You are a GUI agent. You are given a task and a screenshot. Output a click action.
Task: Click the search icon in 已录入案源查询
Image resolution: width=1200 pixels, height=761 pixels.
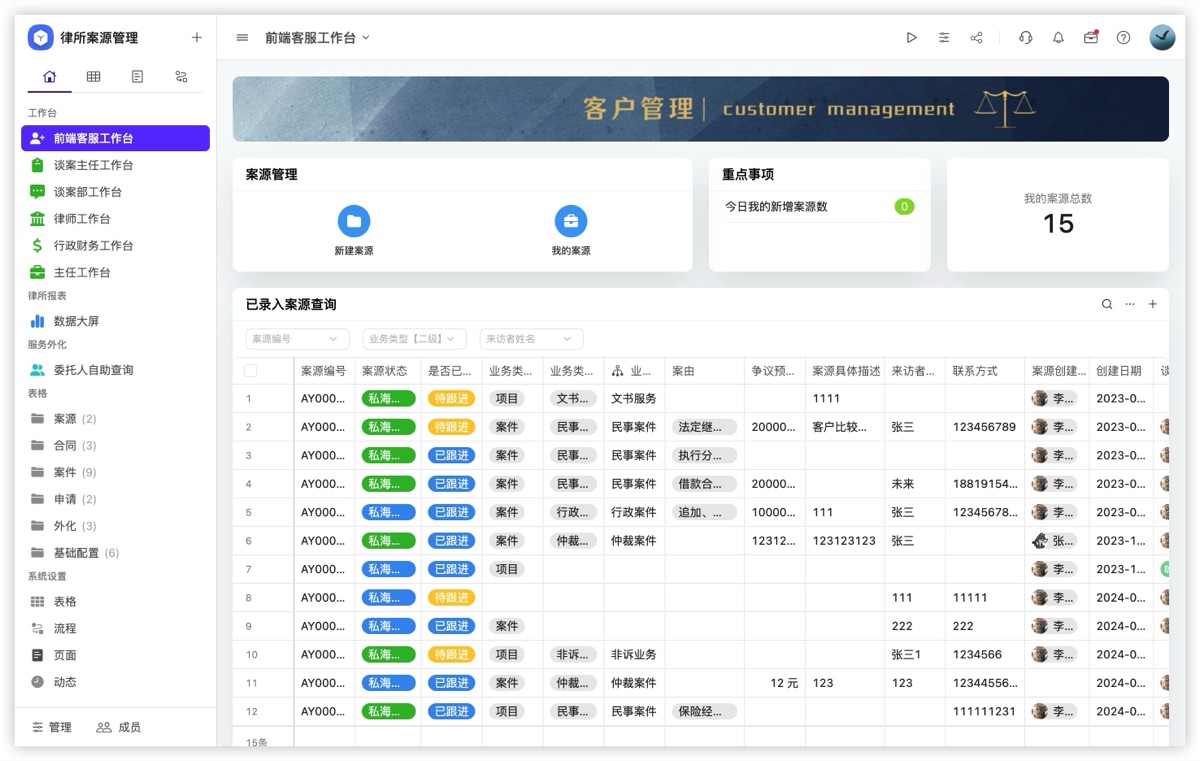[1107, 304]
